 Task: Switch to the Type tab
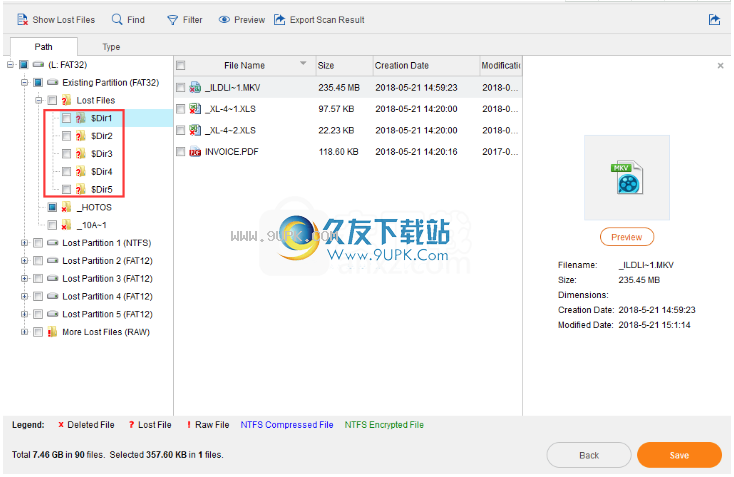coord(111,47)
